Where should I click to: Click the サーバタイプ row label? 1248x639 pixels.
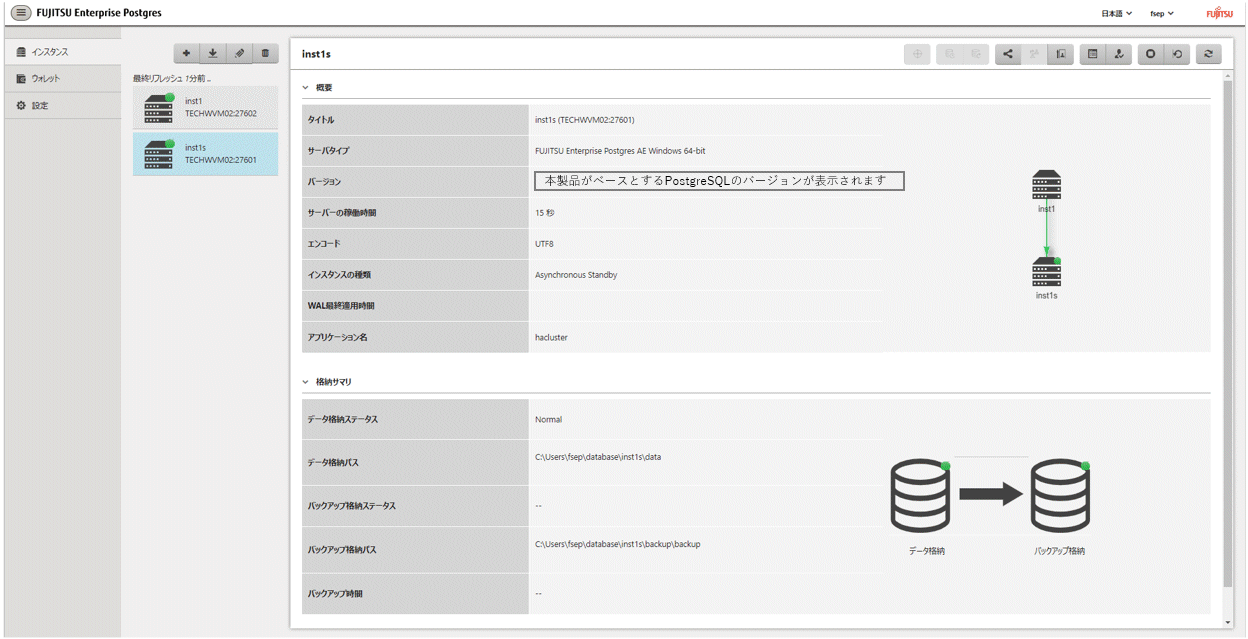coord(329,151)
